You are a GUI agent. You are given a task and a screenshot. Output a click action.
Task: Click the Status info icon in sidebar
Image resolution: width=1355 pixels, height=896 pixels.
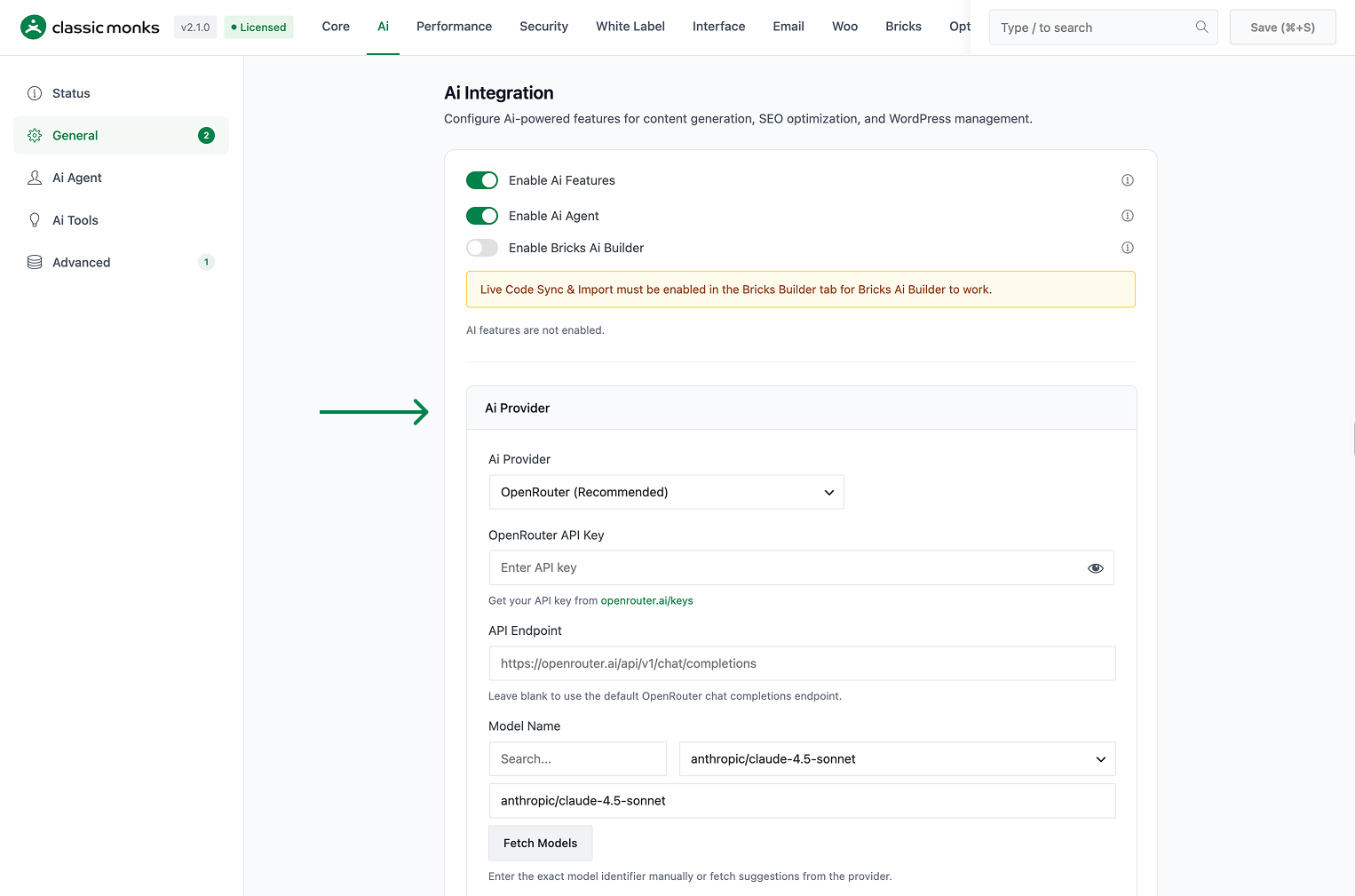(35, 93)
